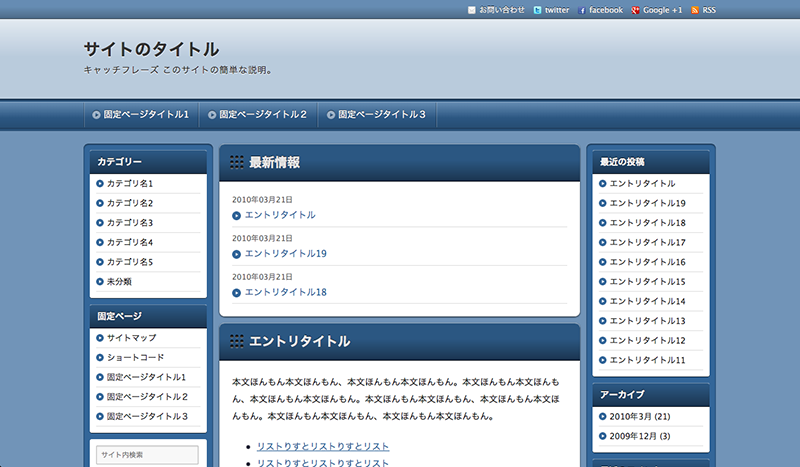Viewport: 800px width, 467px height.
Task: Open エントリタイトル18 in the 最新情報 list
Action: point(286,292)
